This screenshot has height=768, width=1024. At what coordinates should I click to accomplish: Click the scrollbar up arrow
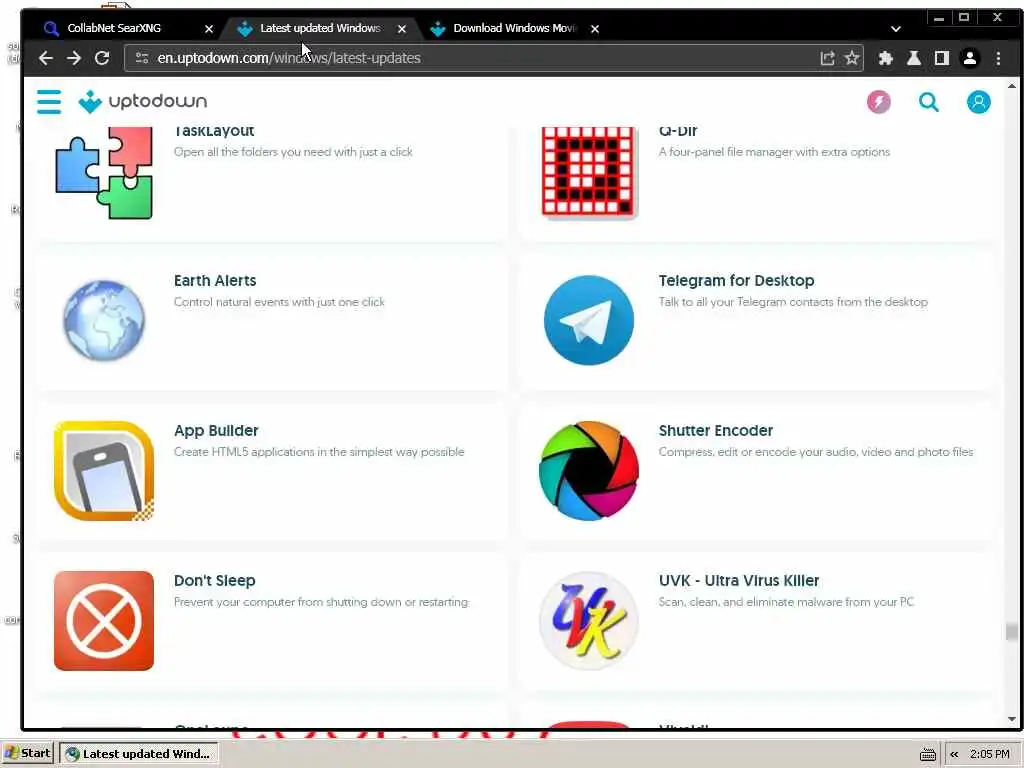pyautogui.click(x=1012, y=86)
